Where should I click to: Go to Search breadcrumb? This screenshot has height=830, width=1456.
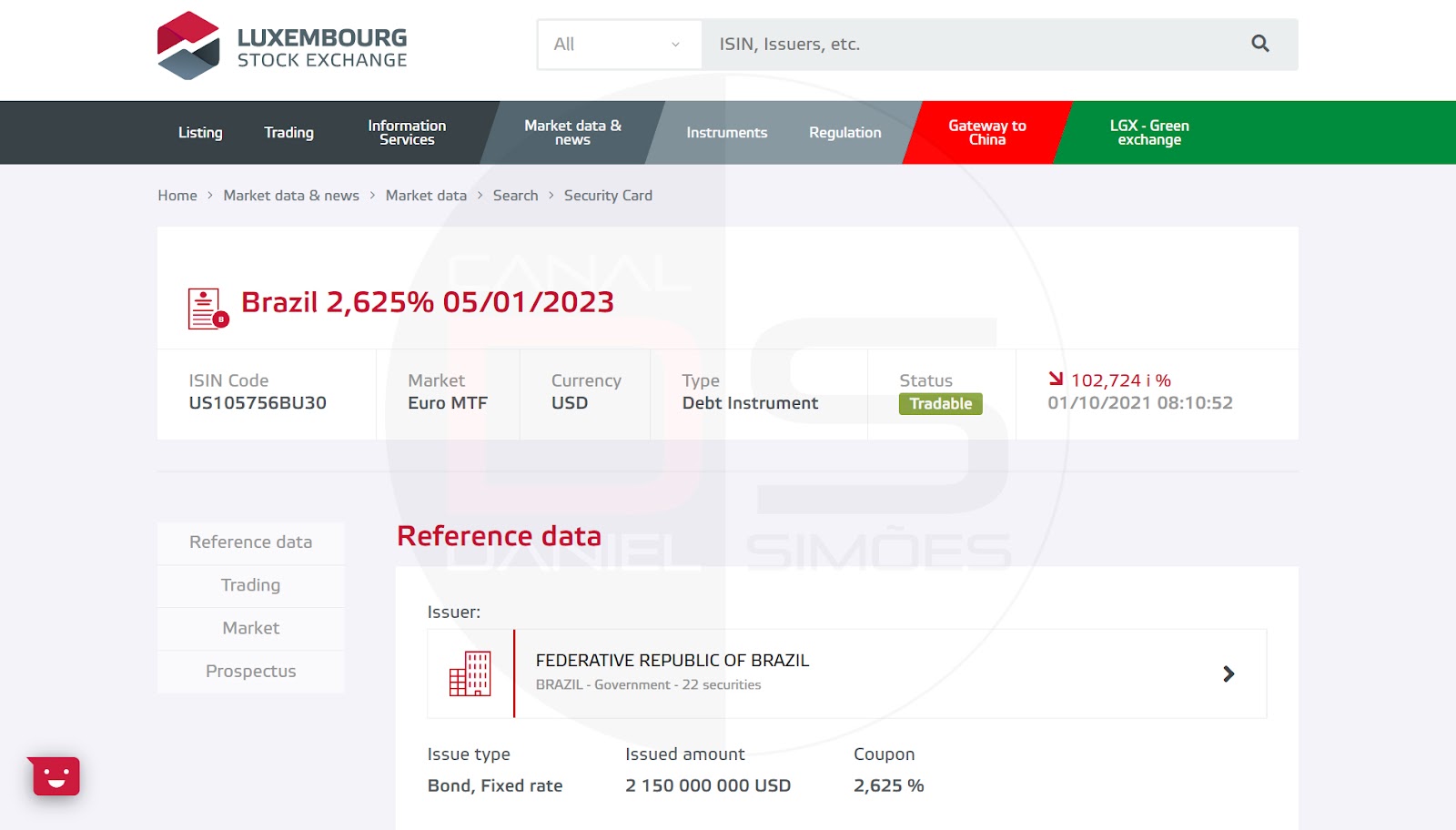click(x=515, y=196)
